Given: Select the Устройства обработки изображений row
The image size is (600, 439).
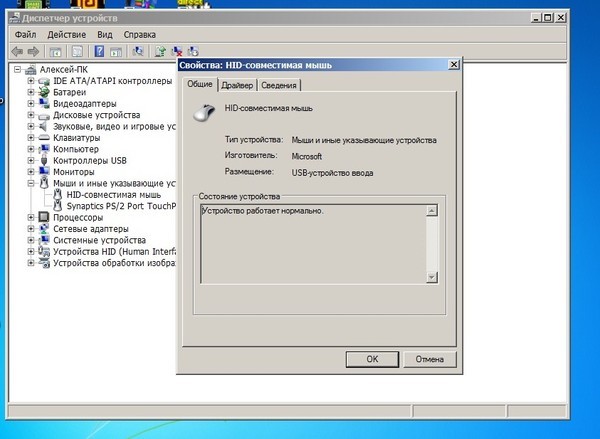Looking at the screenshot, I should pyautogui.click(x=114, y=263).
